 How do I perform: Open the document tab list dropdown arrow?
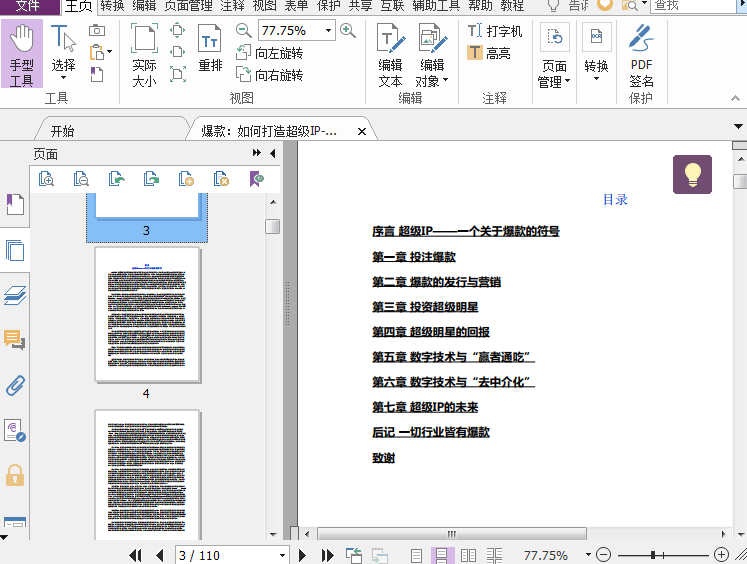pos(738,127)
